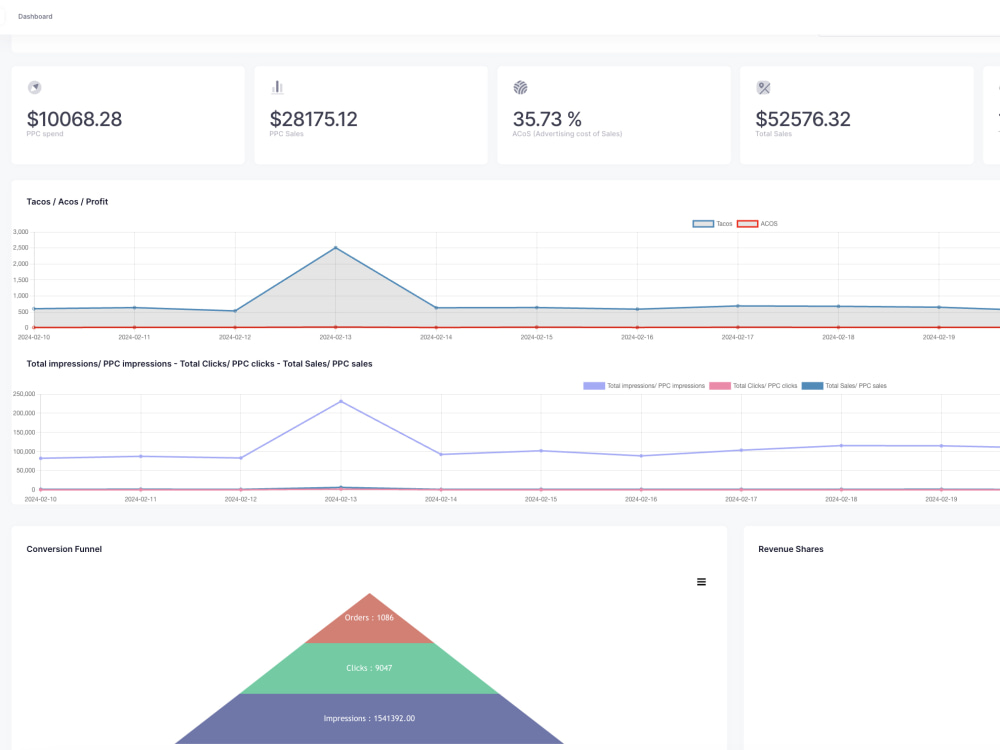Click the 2024-02-13 peak point on the Tacos chart
The image size is (1000, 750).
(x=335, y=246)
